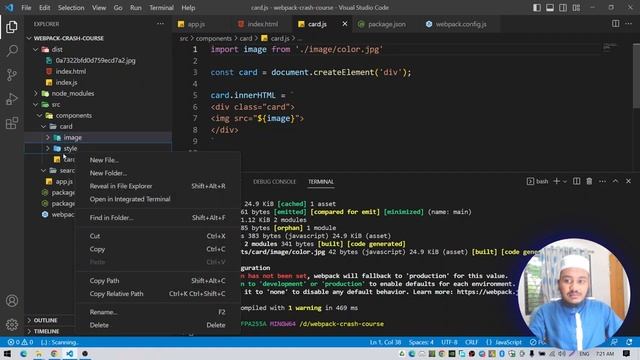
Task: Open terminal panel more actions
Action: [602, 181]
